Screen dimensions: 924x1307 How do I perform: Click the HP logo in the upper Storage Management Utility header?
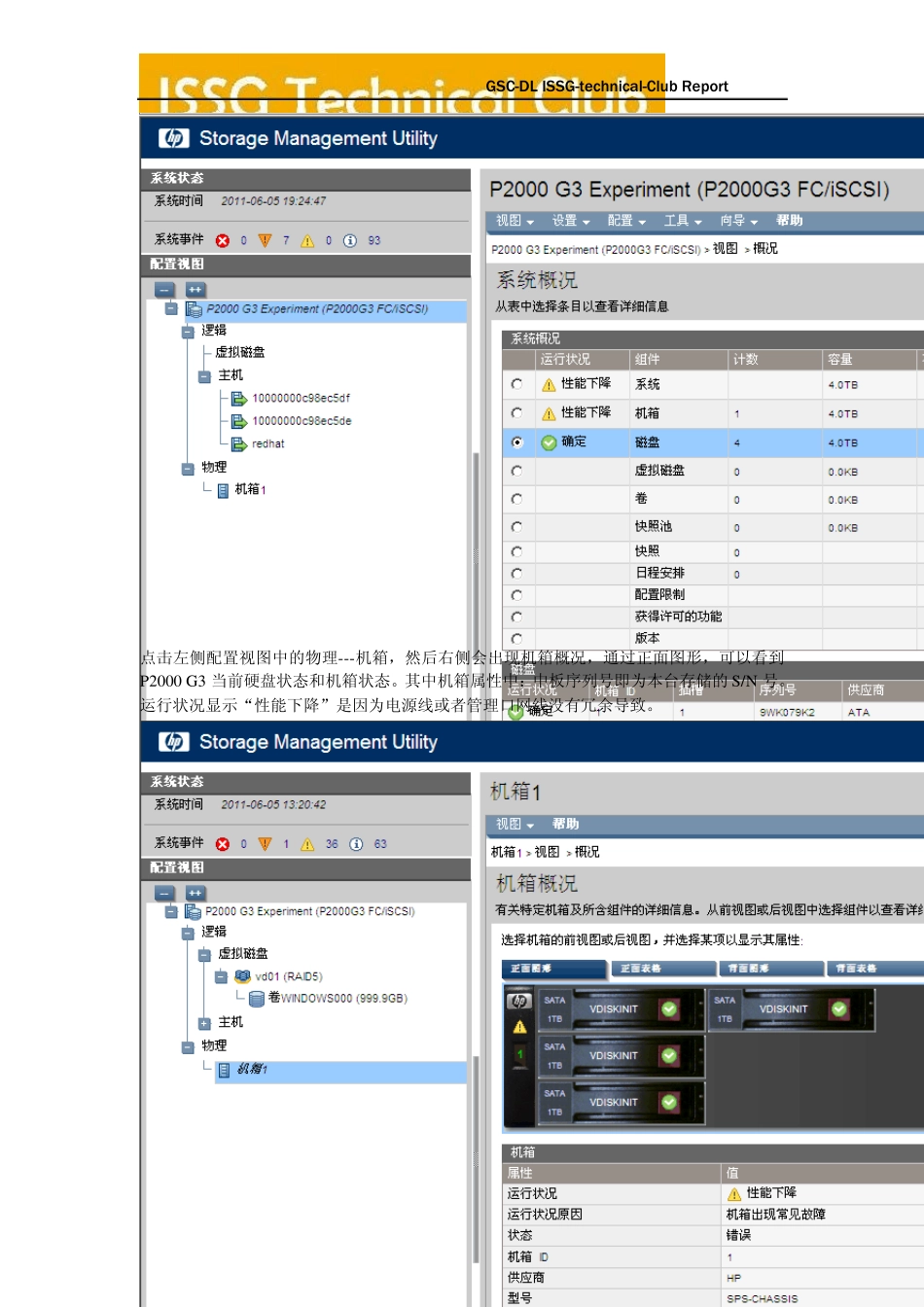(x=174, y=138)
